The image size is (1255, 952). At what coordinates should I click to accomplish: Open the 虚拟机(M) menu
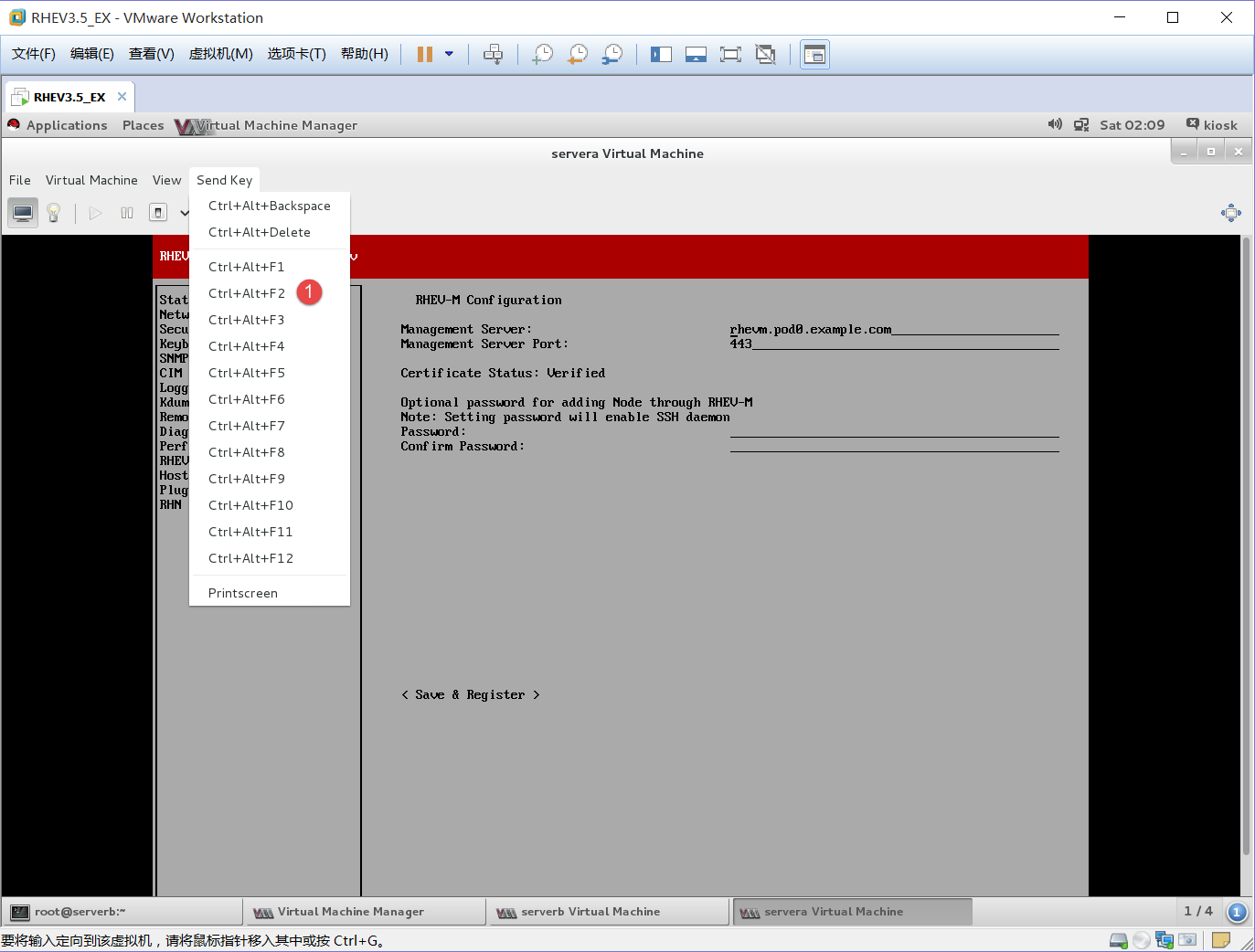[220, 54]
